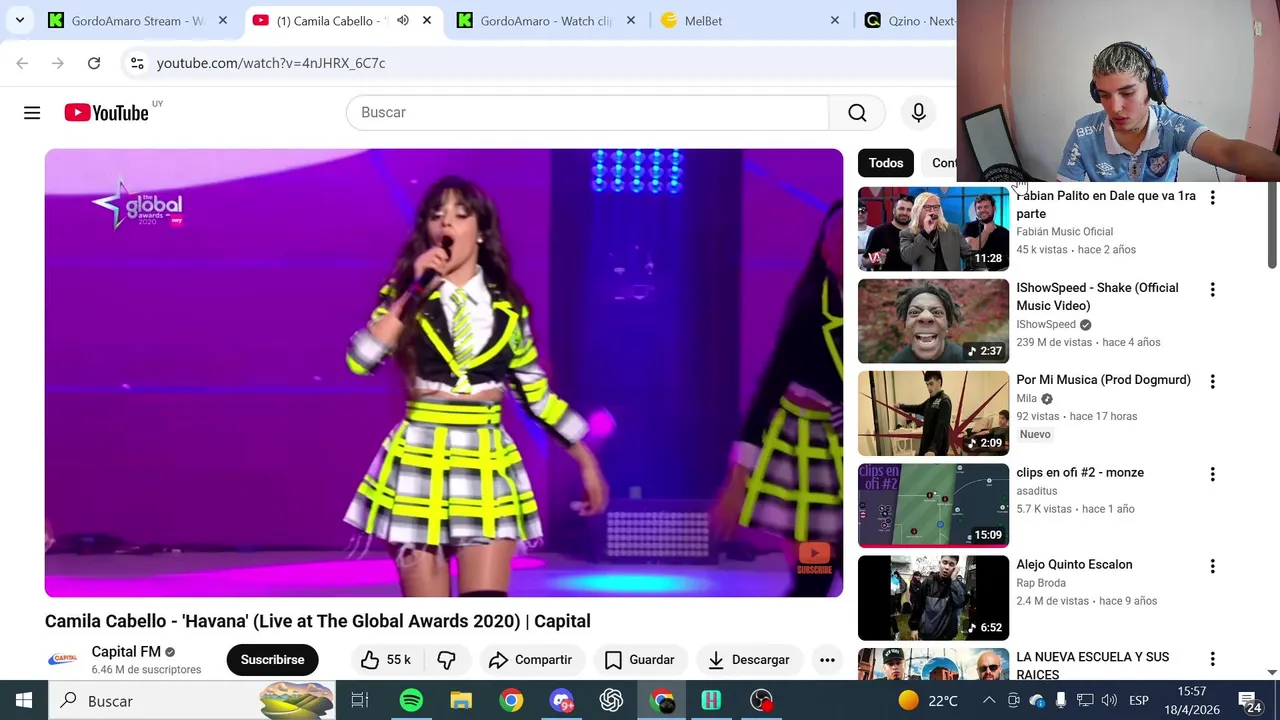Viewport: 1280px width, 720px height.
Task: Open File Explorer from the taskbar
Action: pos(461,701)
